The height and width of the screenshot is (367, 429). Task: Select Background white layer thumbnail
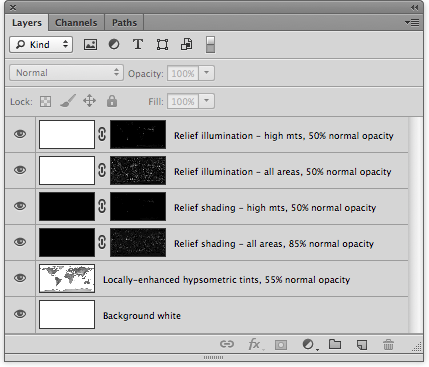click(67, 314)
